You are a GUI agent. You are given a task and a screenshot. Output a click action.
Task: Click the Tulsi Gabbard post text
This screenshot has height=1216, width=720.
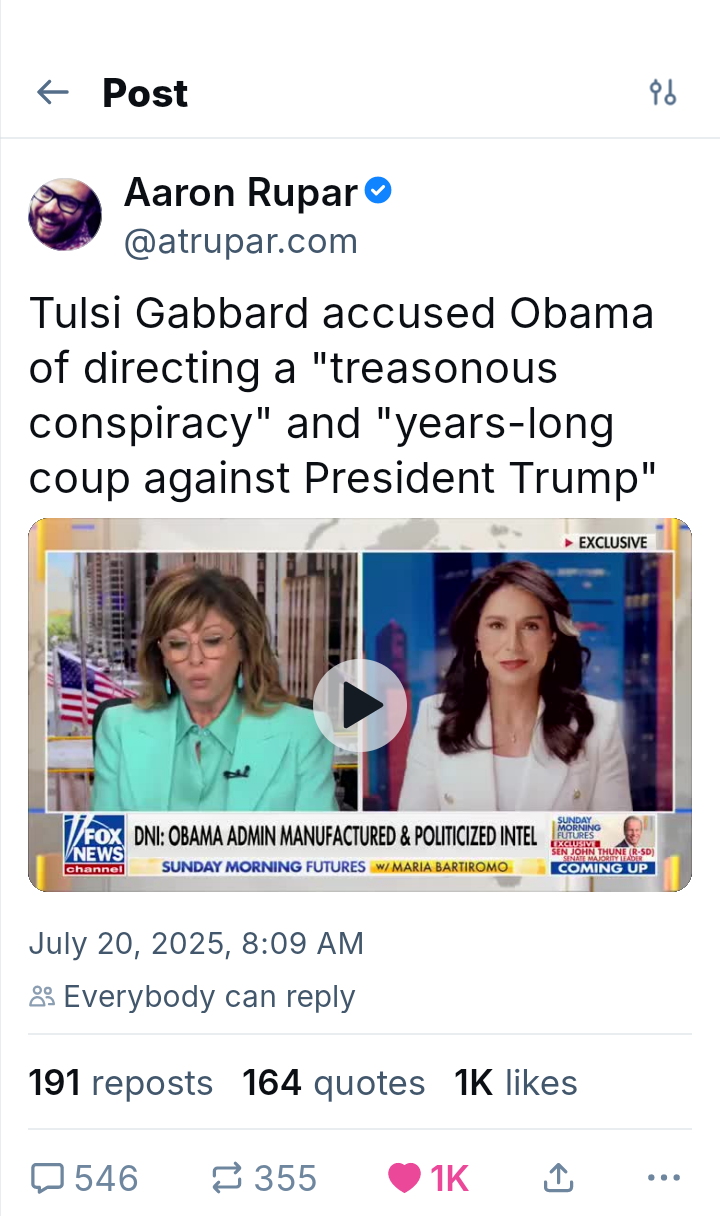click(x=343, y=396)
